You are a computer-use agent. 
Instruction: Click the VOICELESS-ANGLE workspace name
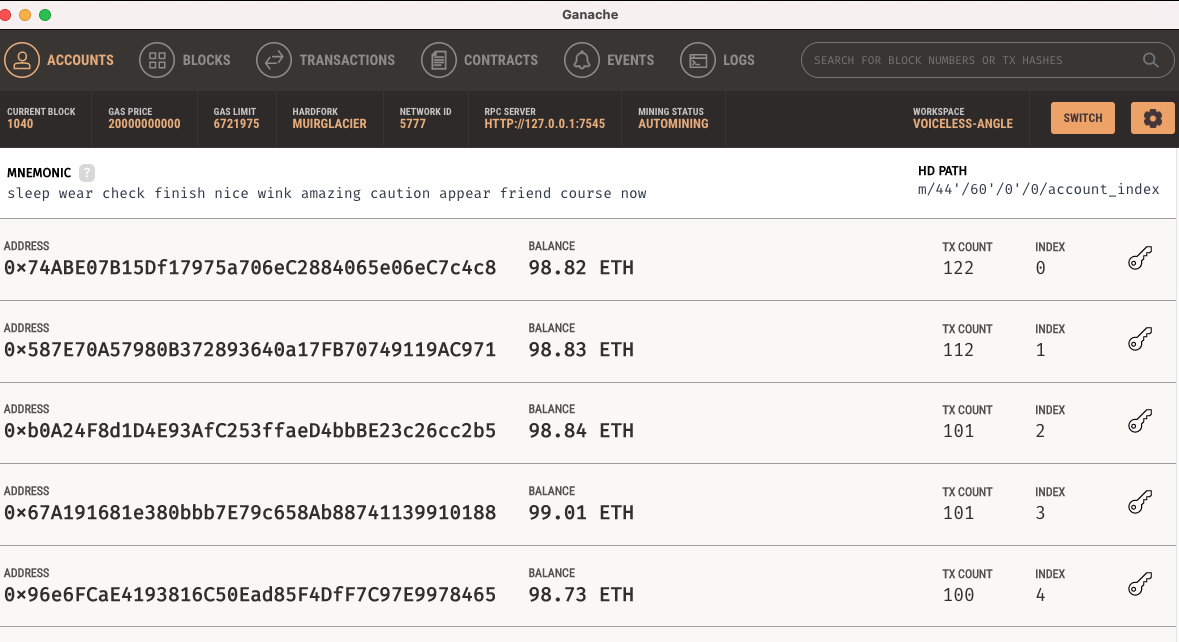[962, 124]
